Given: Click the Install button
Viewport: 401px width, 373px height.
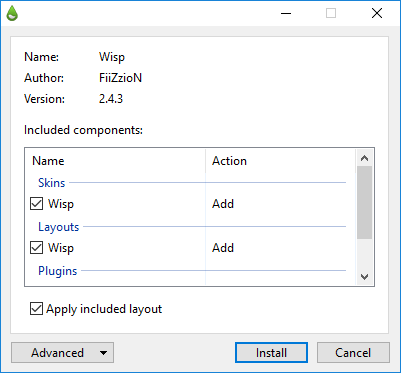Looking at the screenshot, I should (271, 353).
